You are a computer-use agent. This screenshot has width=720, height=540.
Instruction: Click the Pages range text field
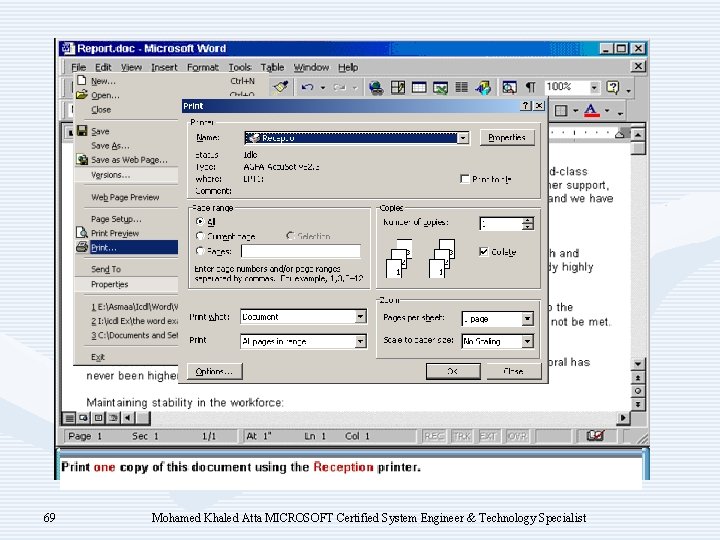(301, 251)
